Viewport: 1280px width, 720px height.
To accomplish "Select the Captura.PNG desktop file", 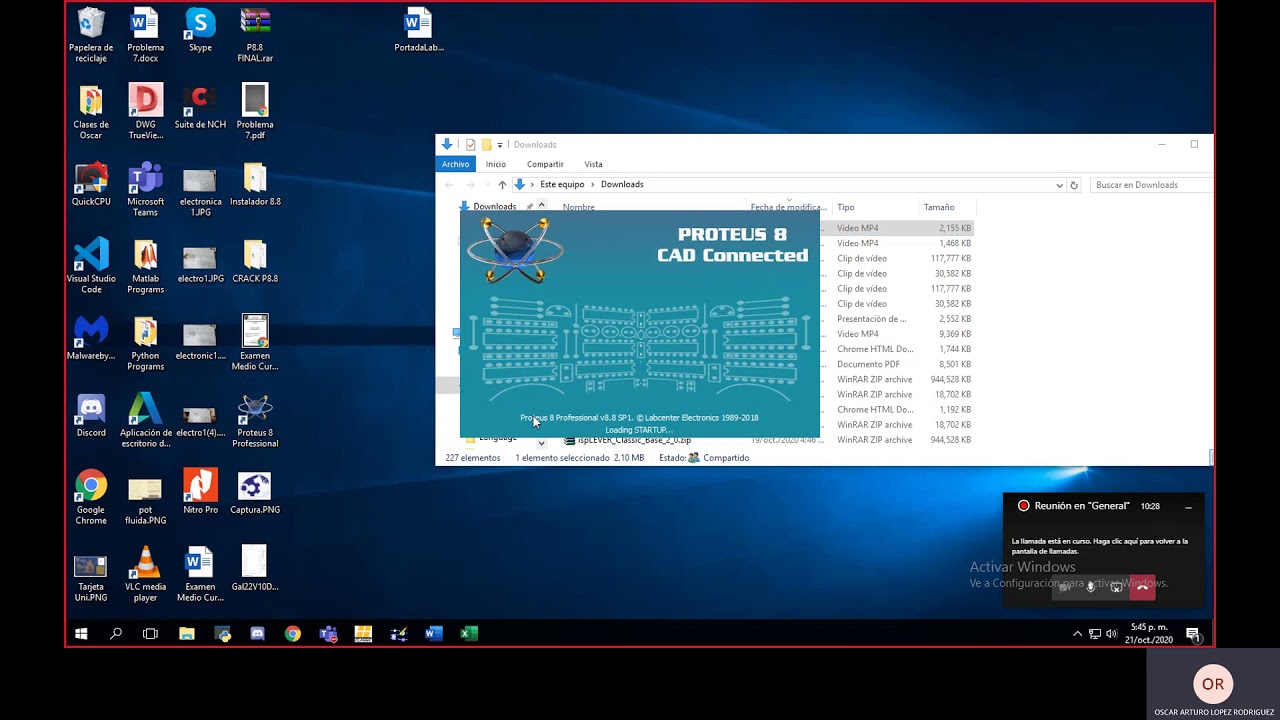I will click(255, 492).
